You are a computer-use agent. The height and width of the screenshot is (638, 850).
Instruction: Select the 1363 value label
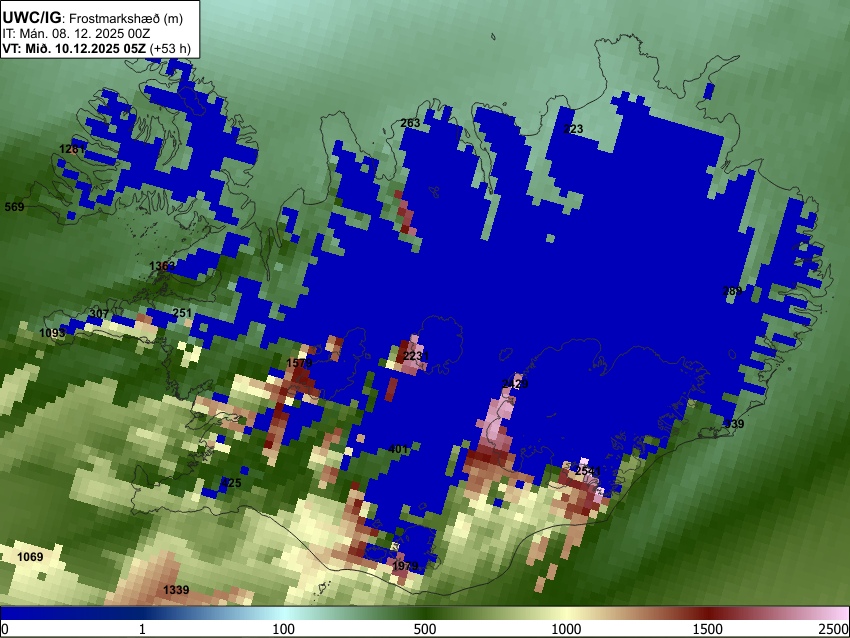pos(162,266)
